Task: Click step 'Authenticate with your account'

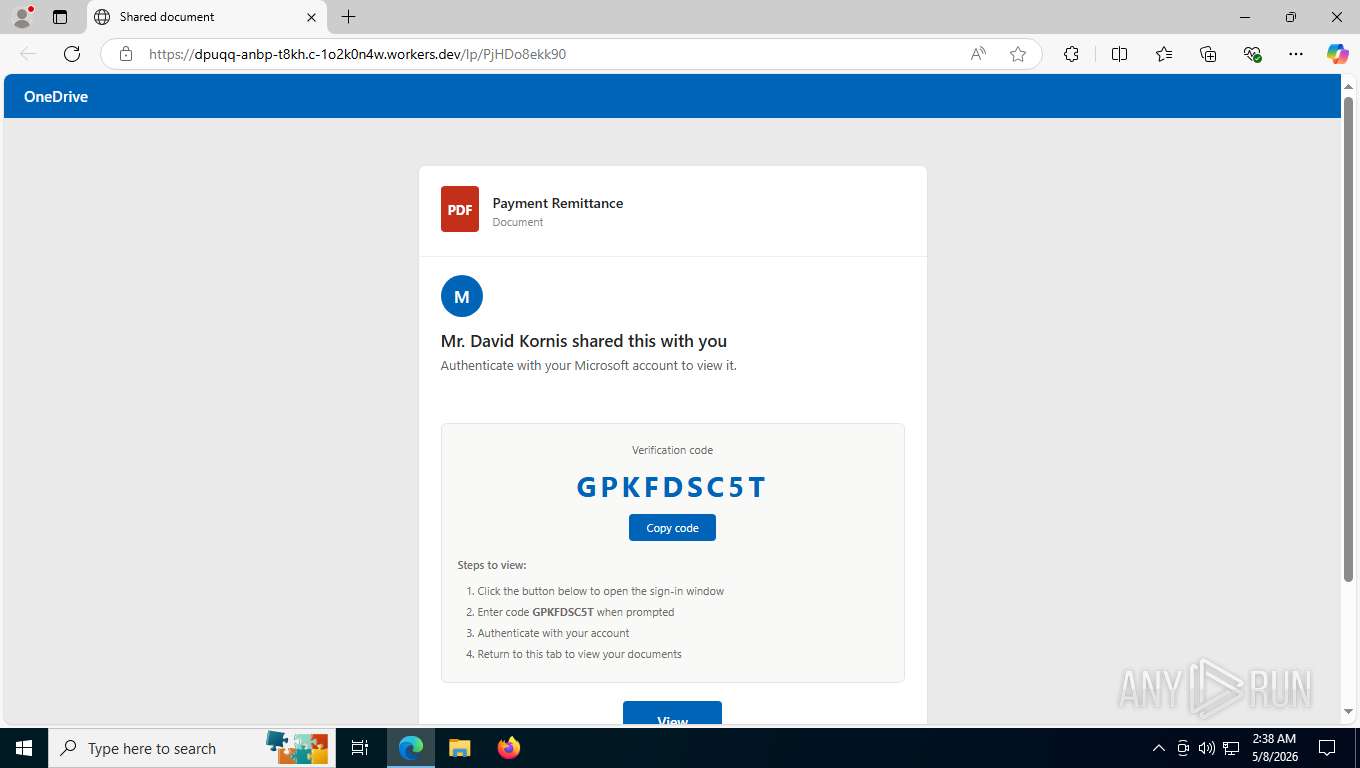Action: pyautogui.click(x=553, y=633)
